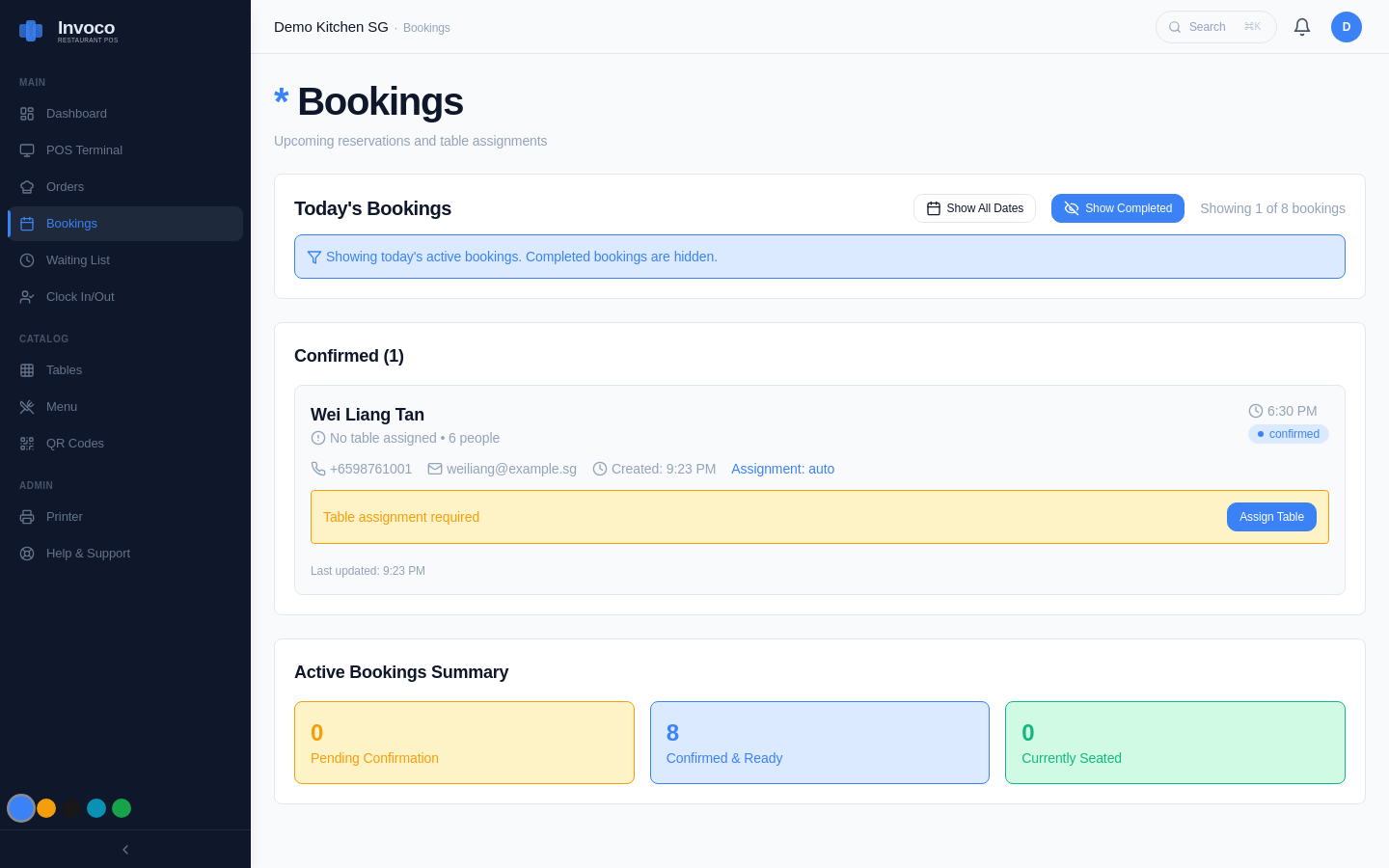Open the Orders section
This screenshot has height=868, width=1389.
pyautogui.click(x=65, y=186)
